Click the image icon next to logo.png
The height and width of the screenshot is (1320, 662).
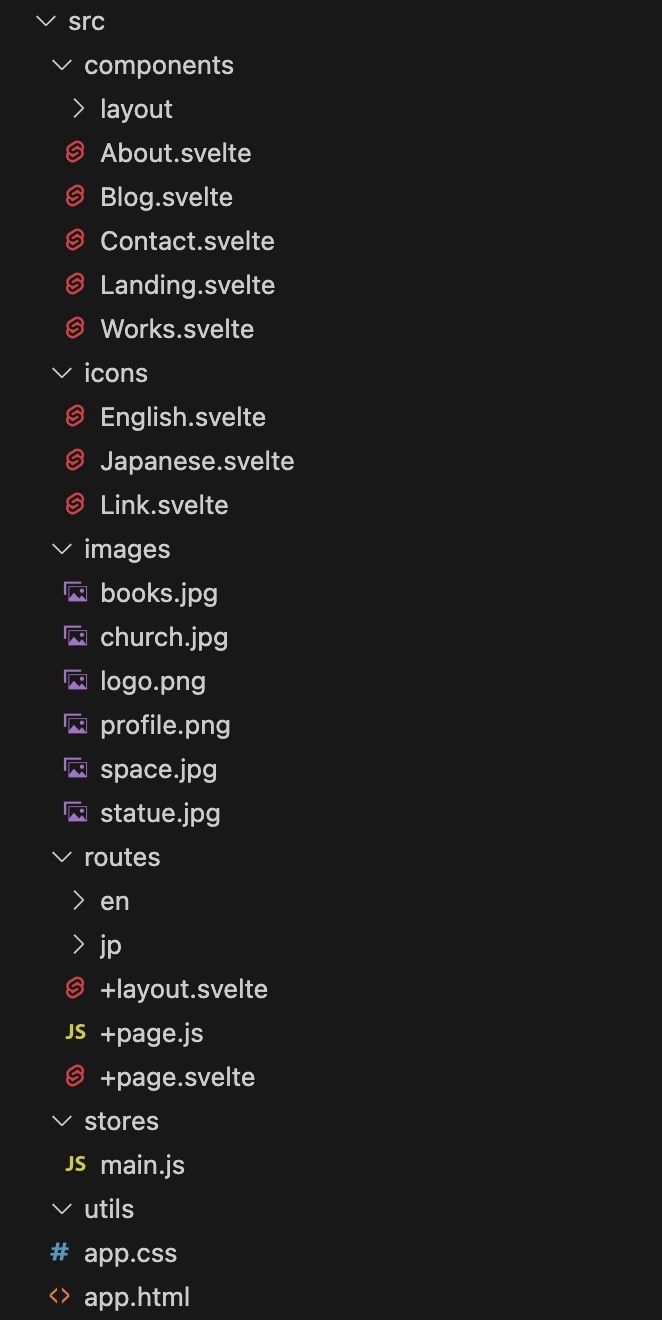(75, 681)
